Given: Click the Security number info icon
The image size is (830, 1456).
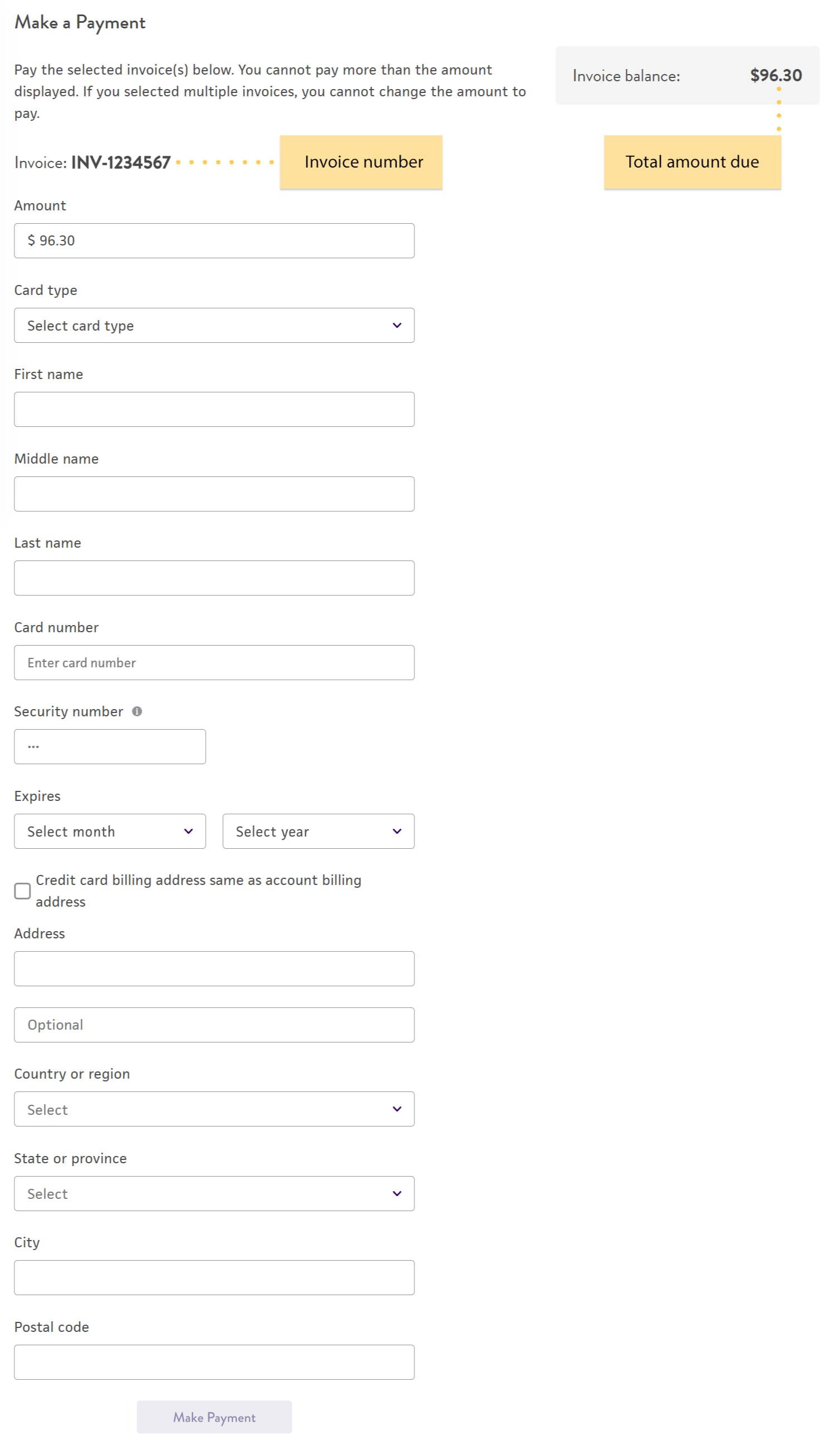Looking at the screenshot, I should 137,711.
